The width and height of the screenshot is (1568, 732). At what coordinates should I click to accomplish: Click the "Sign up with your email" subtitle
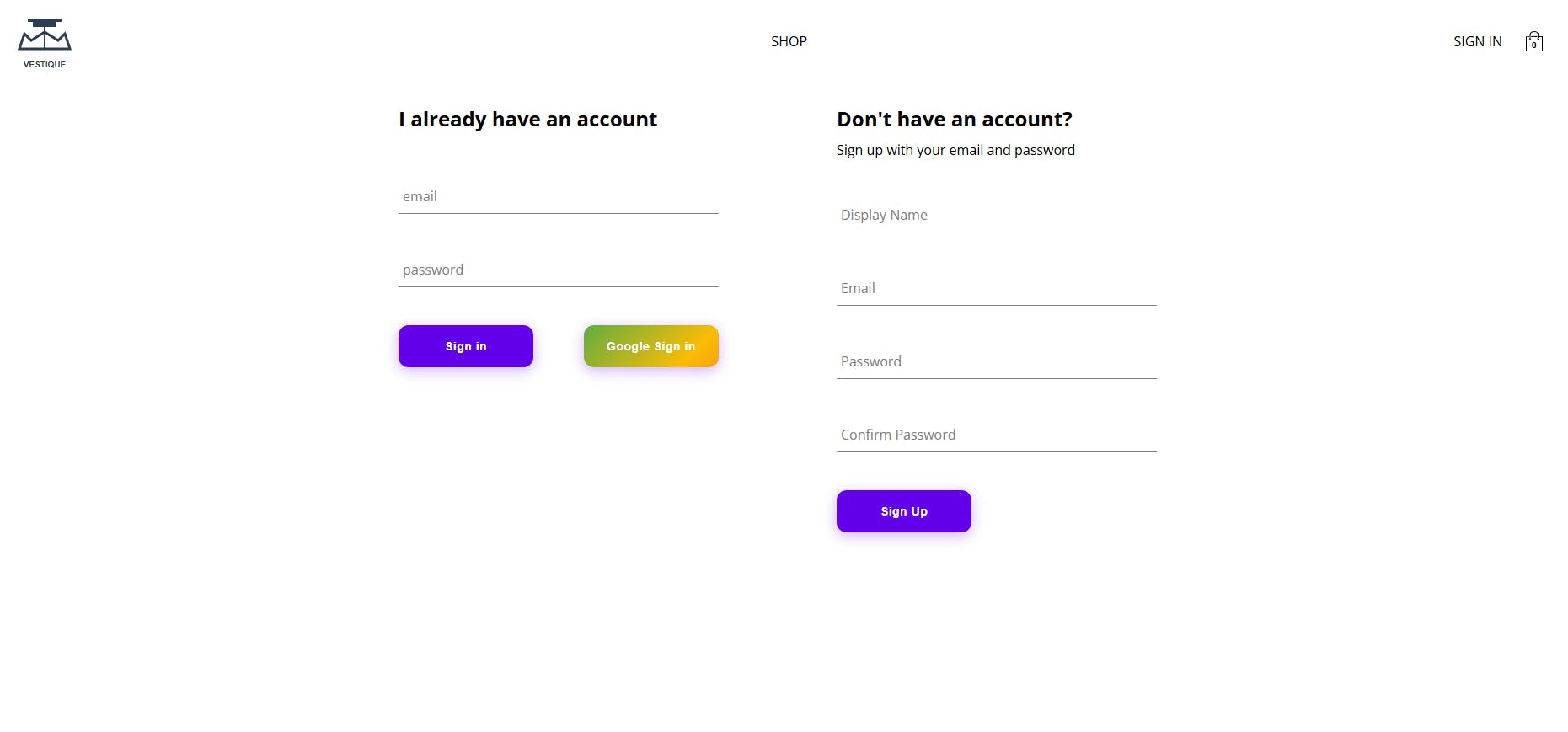(x=955, y=150)
